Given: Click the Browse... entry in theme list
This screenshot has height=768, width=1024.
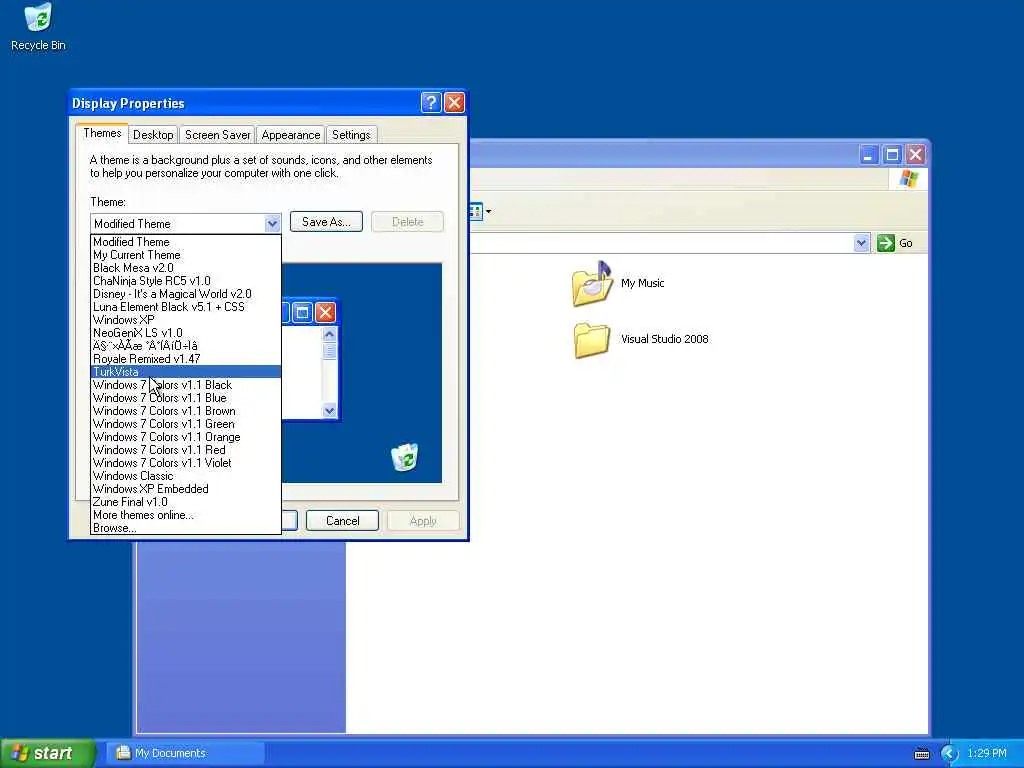Looking at the screenshot, I should click(x=185, y=528).
